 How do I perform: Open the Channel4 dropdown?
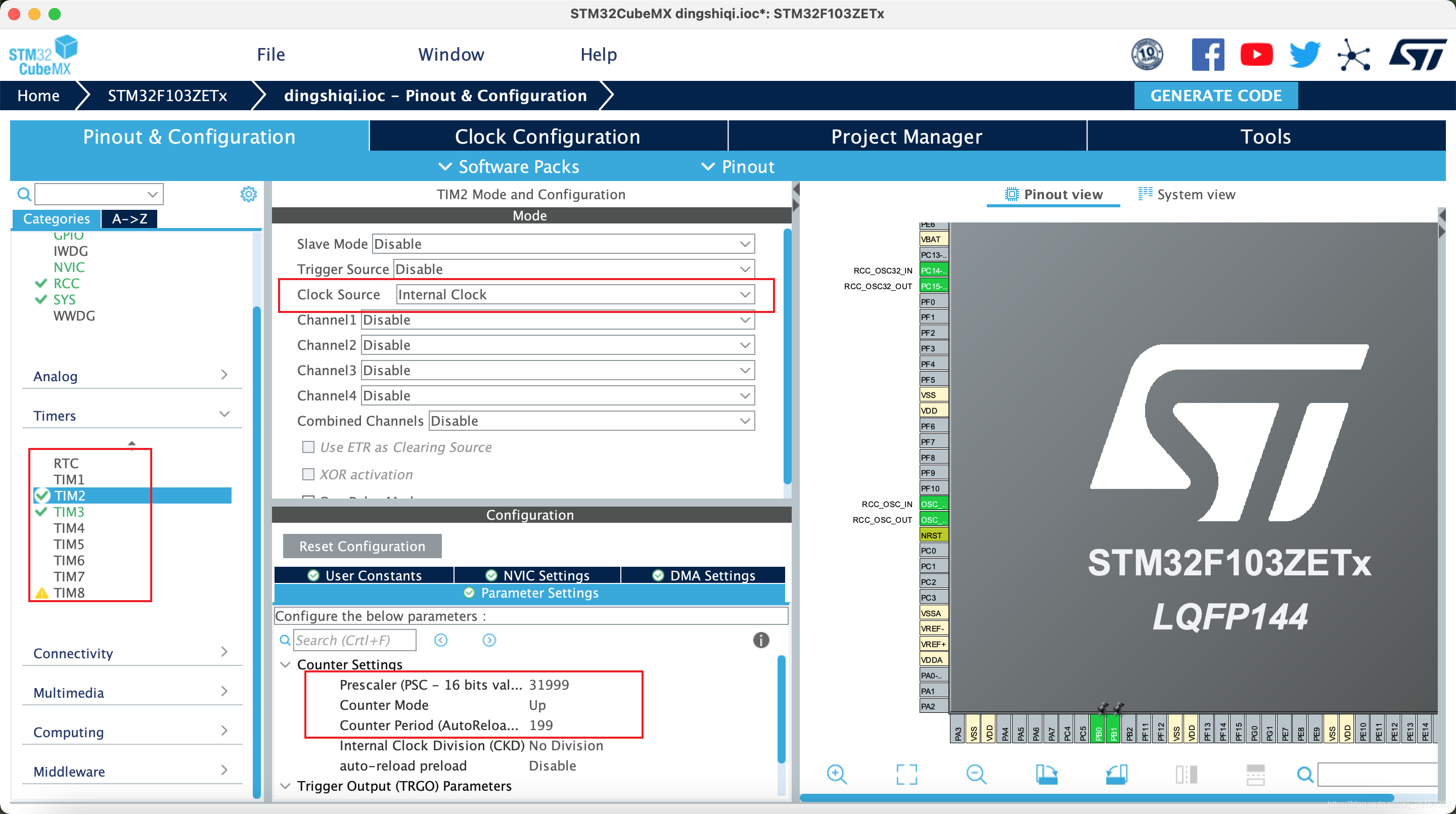click(558, 396)
